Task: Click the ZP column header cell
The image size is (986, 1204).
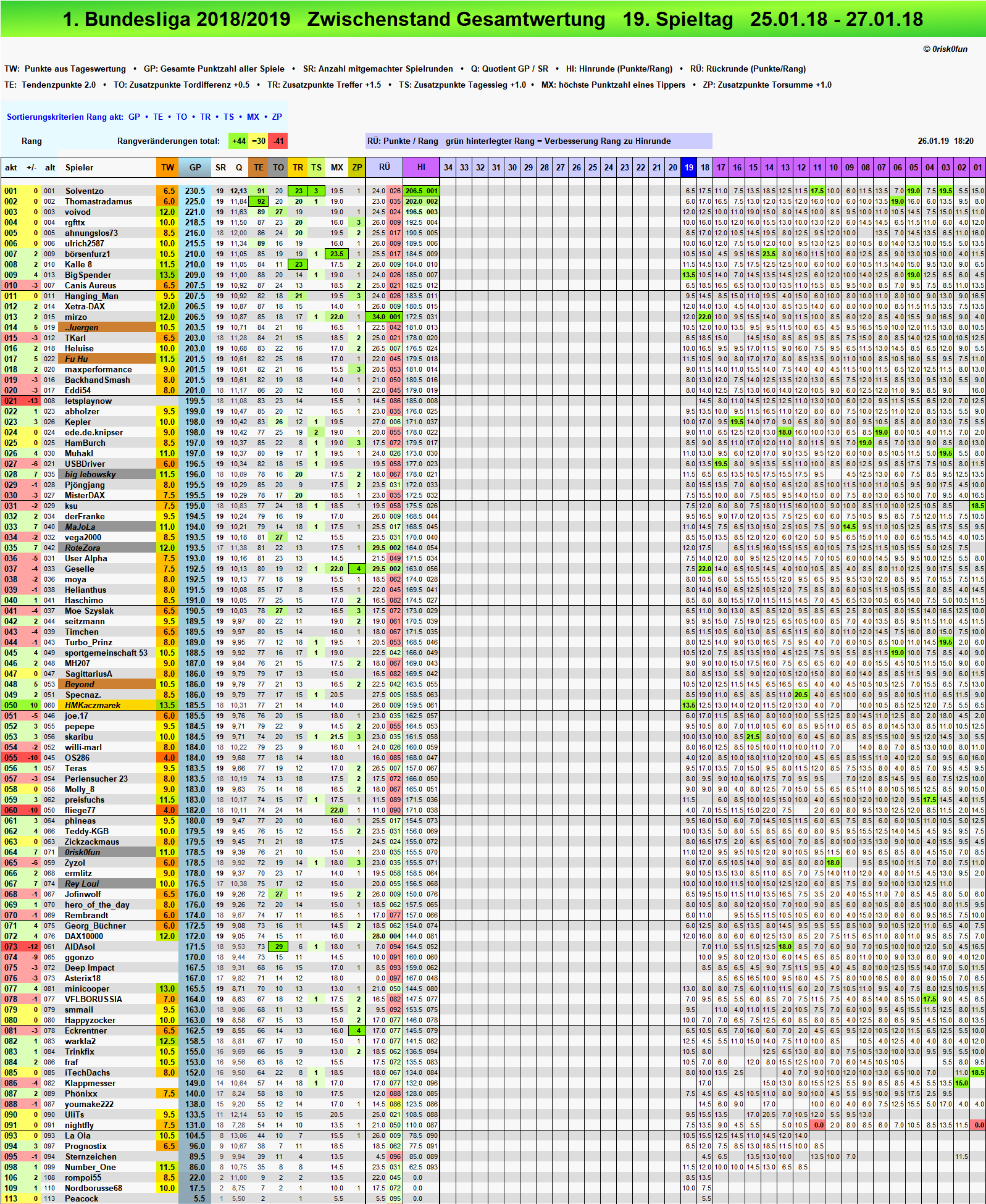Action: [x=357, y=167]
